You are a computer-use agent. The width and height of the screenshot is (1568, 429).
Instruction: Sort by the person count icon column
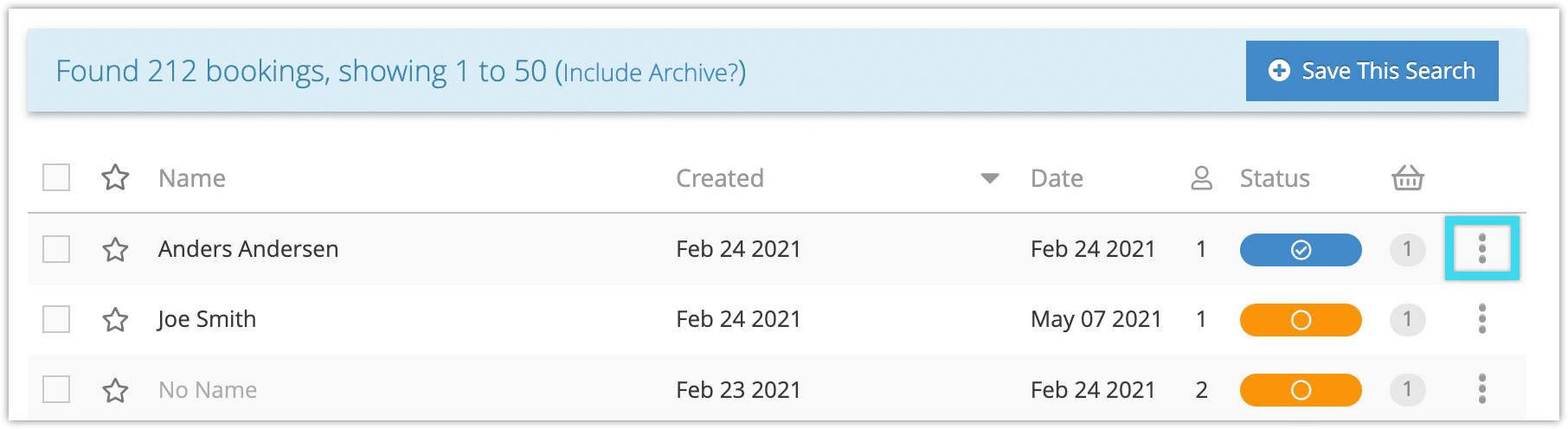coord(1201,178)
